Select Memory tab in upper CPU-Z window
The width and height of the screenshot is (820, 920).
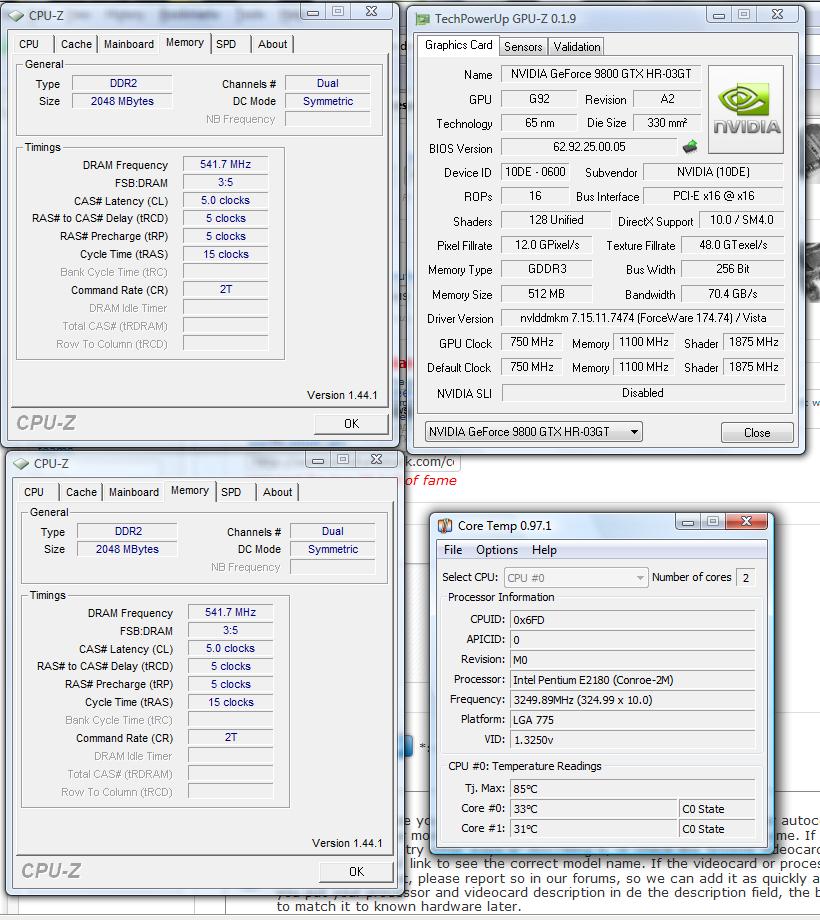tap(185, 42)
